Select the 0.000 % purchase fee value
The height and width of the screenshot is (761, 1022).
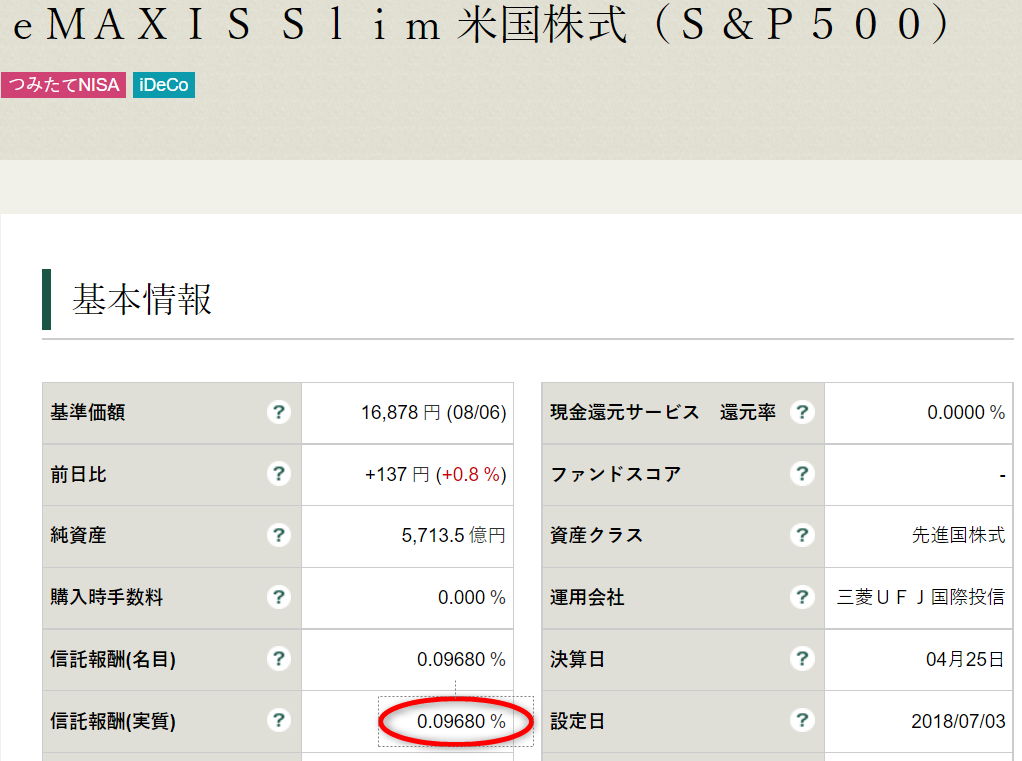coord(472,597)
